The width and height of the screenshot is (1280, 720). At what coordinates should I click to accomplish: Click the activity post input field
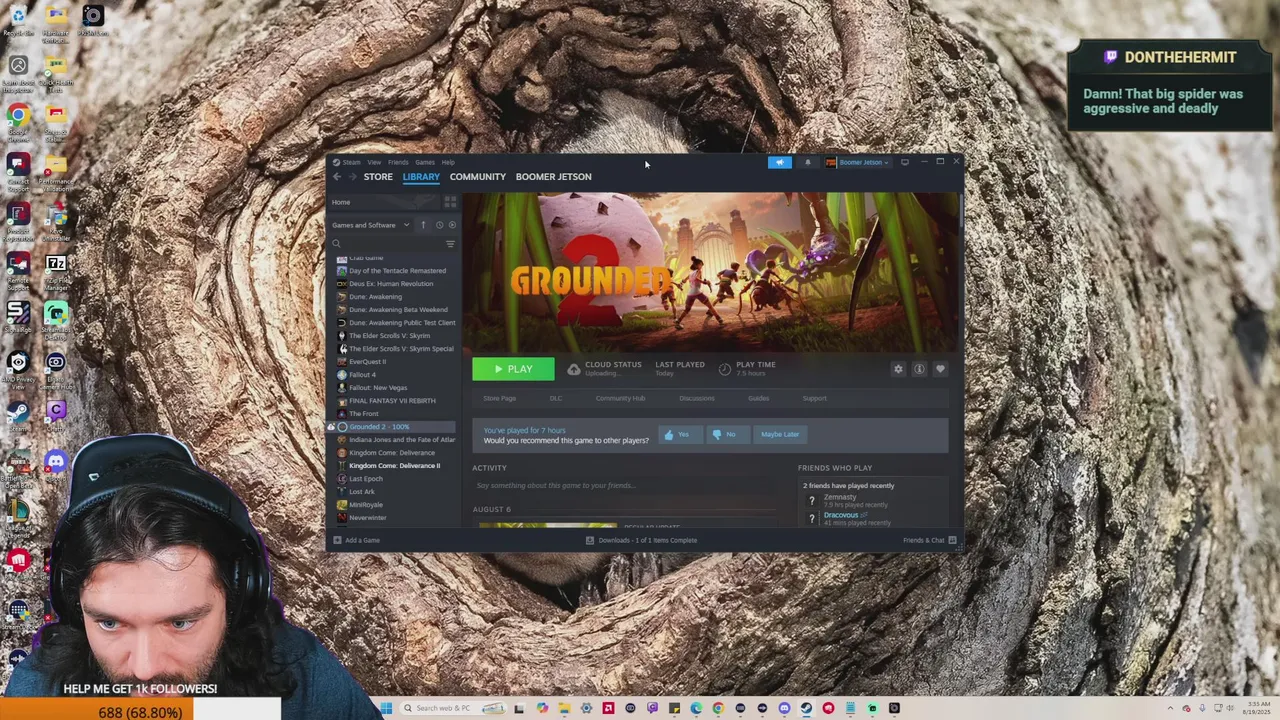tap(625, 486)
